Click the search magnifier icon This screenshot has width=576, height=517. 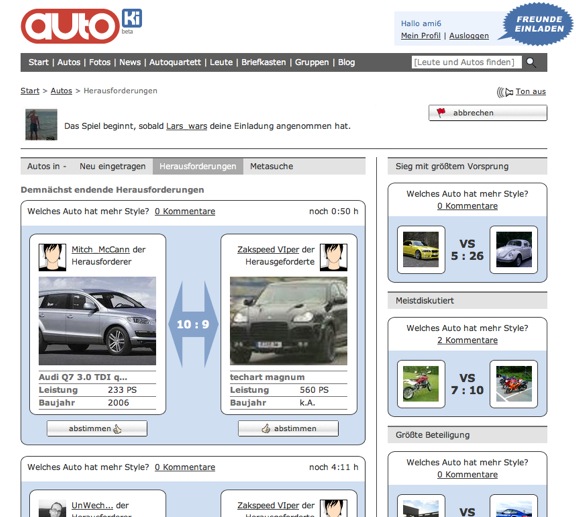tap(531, 62)
